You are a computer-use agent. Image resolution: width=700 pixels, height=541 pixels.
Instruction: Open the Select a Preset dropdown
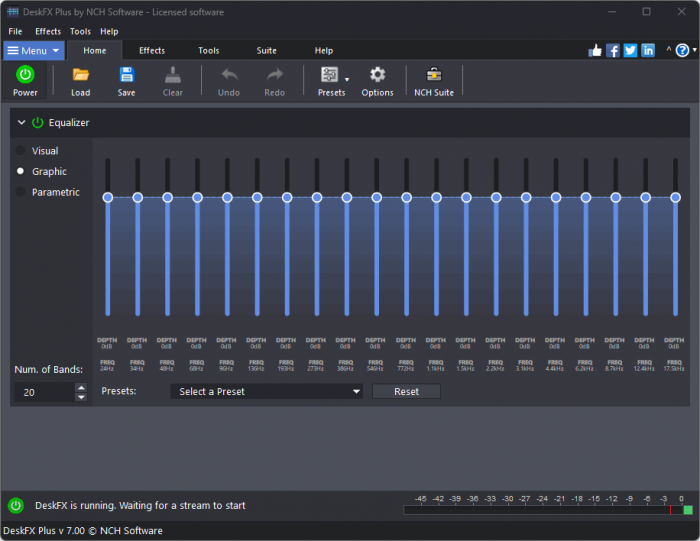[x=266, y=392]
